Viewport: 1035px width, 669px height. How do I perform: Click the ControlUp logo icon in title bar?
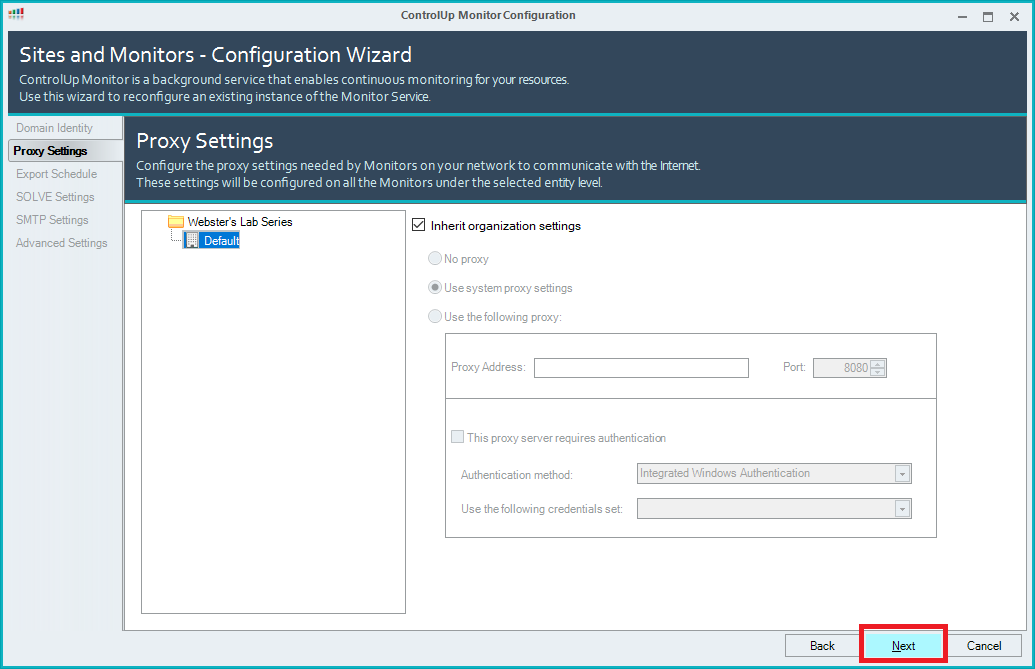coord(16,15)
